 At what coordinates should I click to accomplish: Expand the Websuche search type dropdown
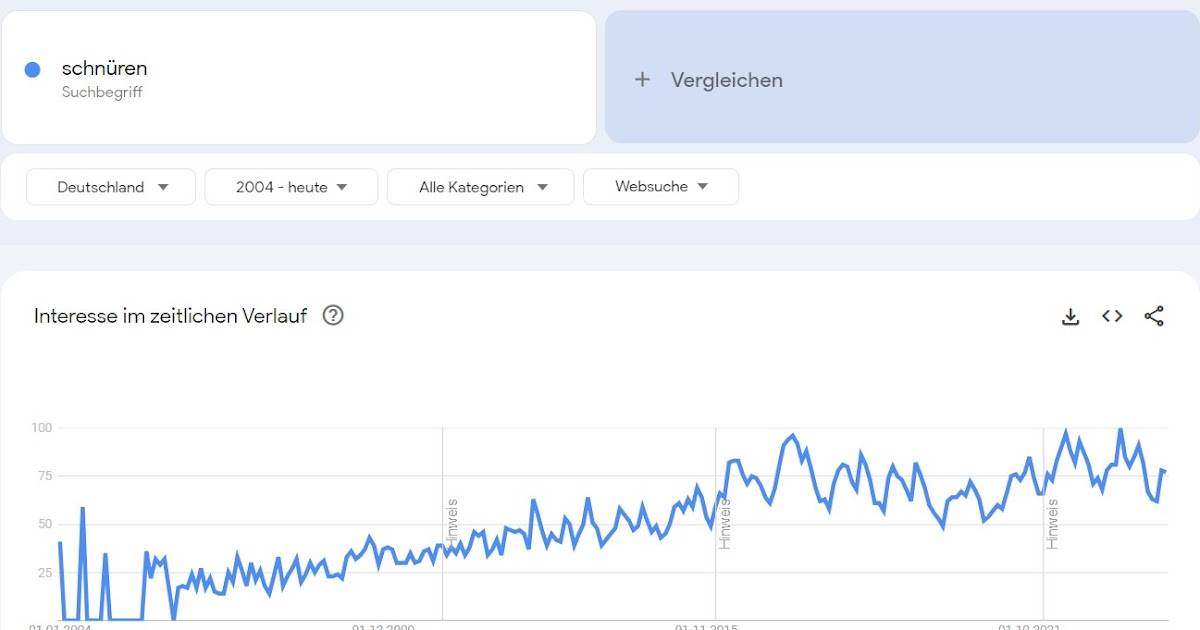pos(661,187)
